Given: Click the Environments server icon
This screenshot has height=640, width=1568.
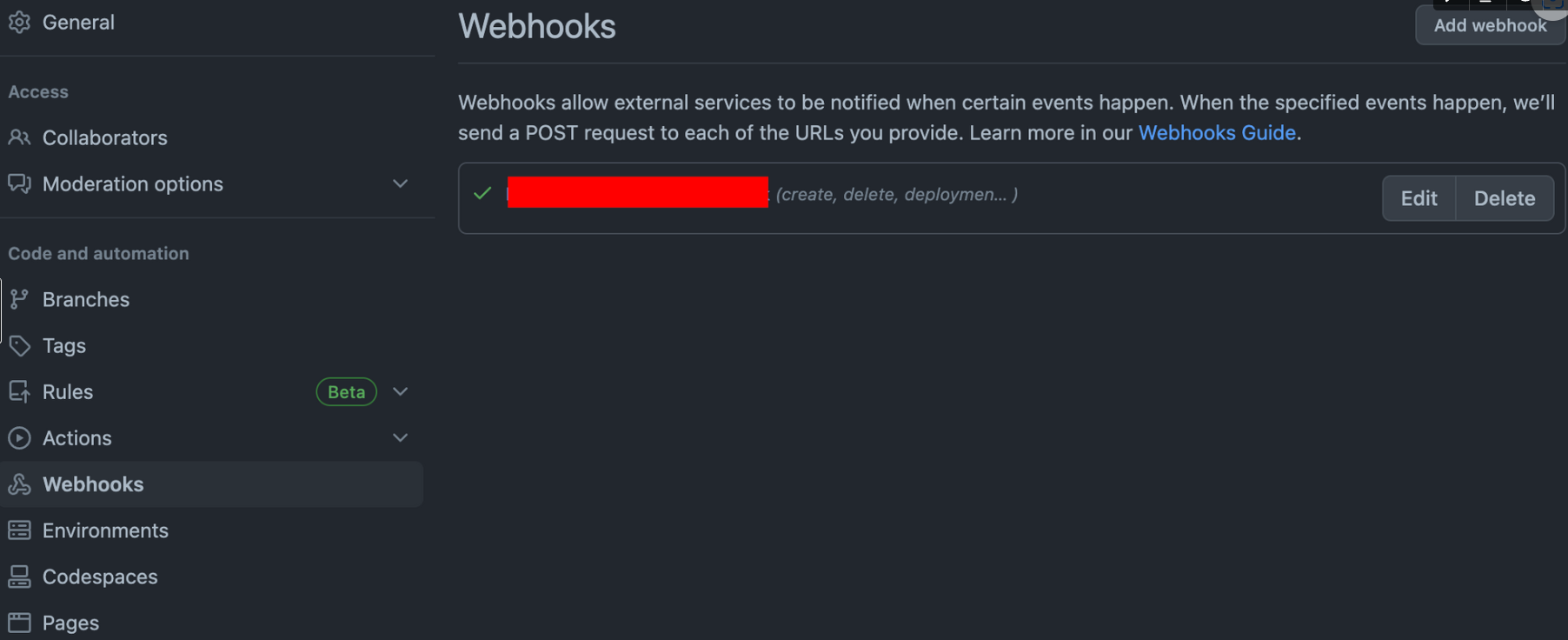Looking at the screenshot, I should point(19,530).
